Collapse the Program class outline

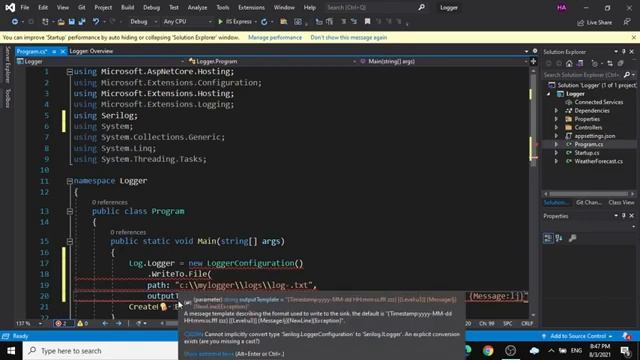pos(69,211)
